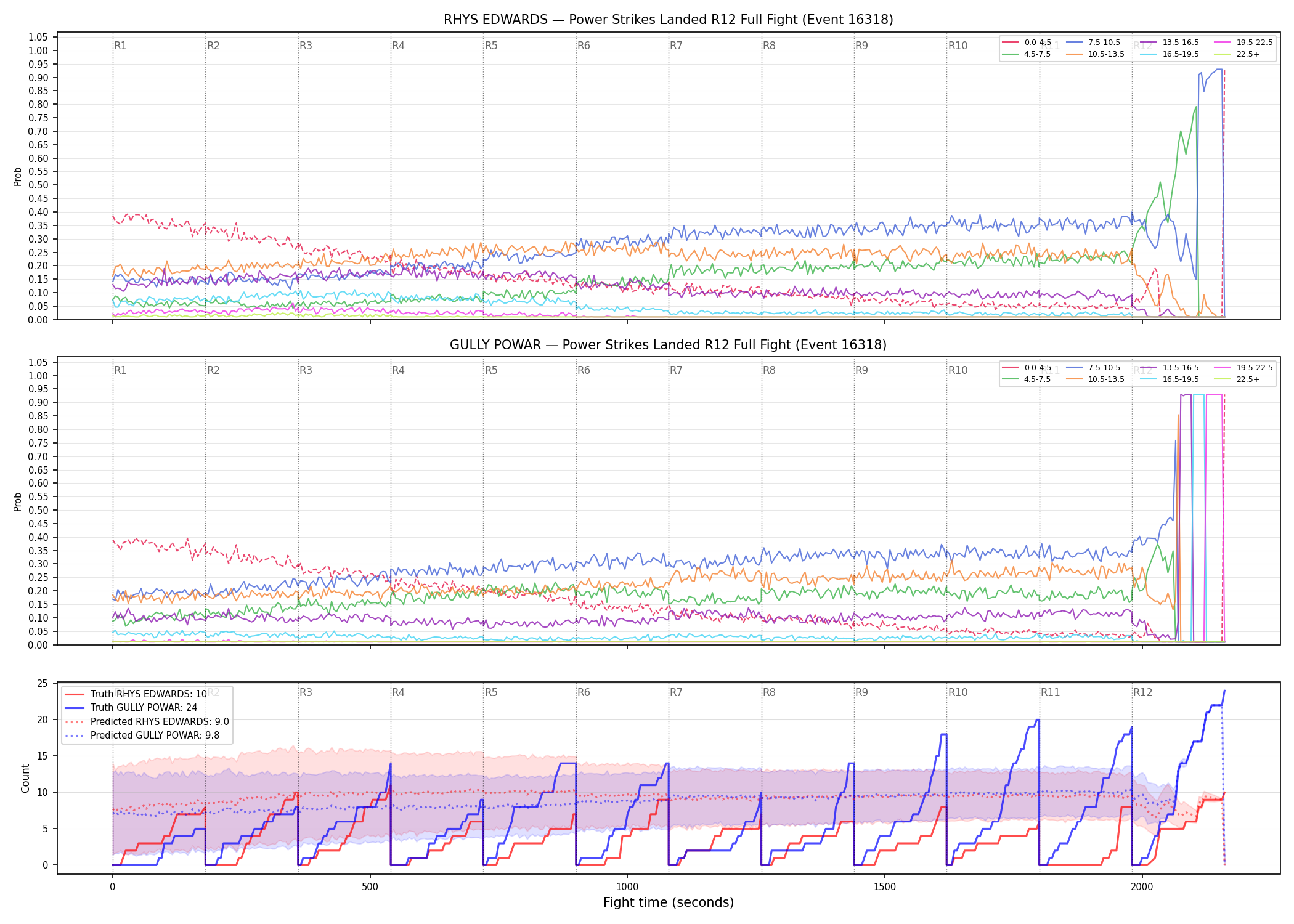
Task: Click the Count y-axis label
Action: coord(25,778)
